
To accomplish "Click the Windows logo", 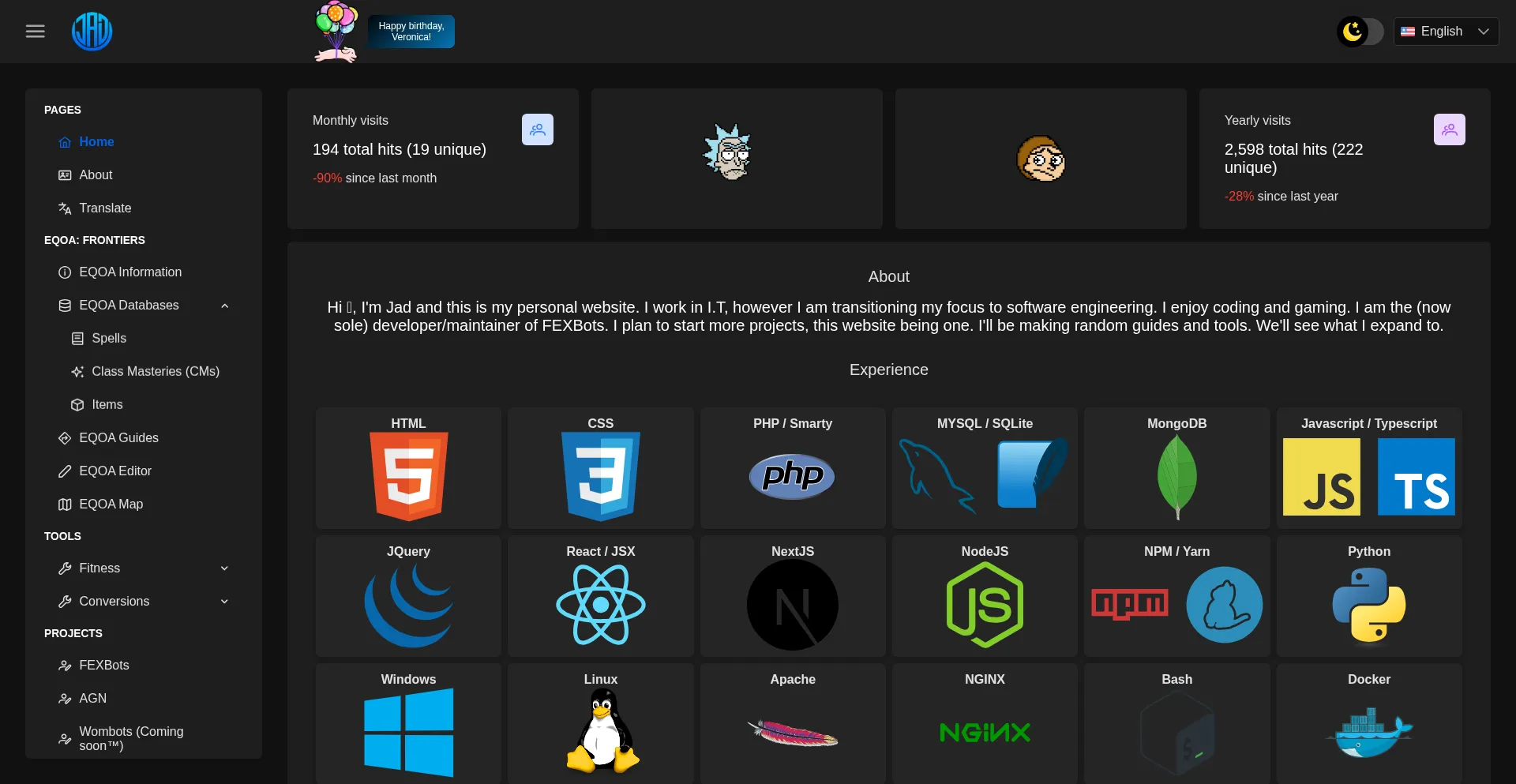I will pos(409,733).
